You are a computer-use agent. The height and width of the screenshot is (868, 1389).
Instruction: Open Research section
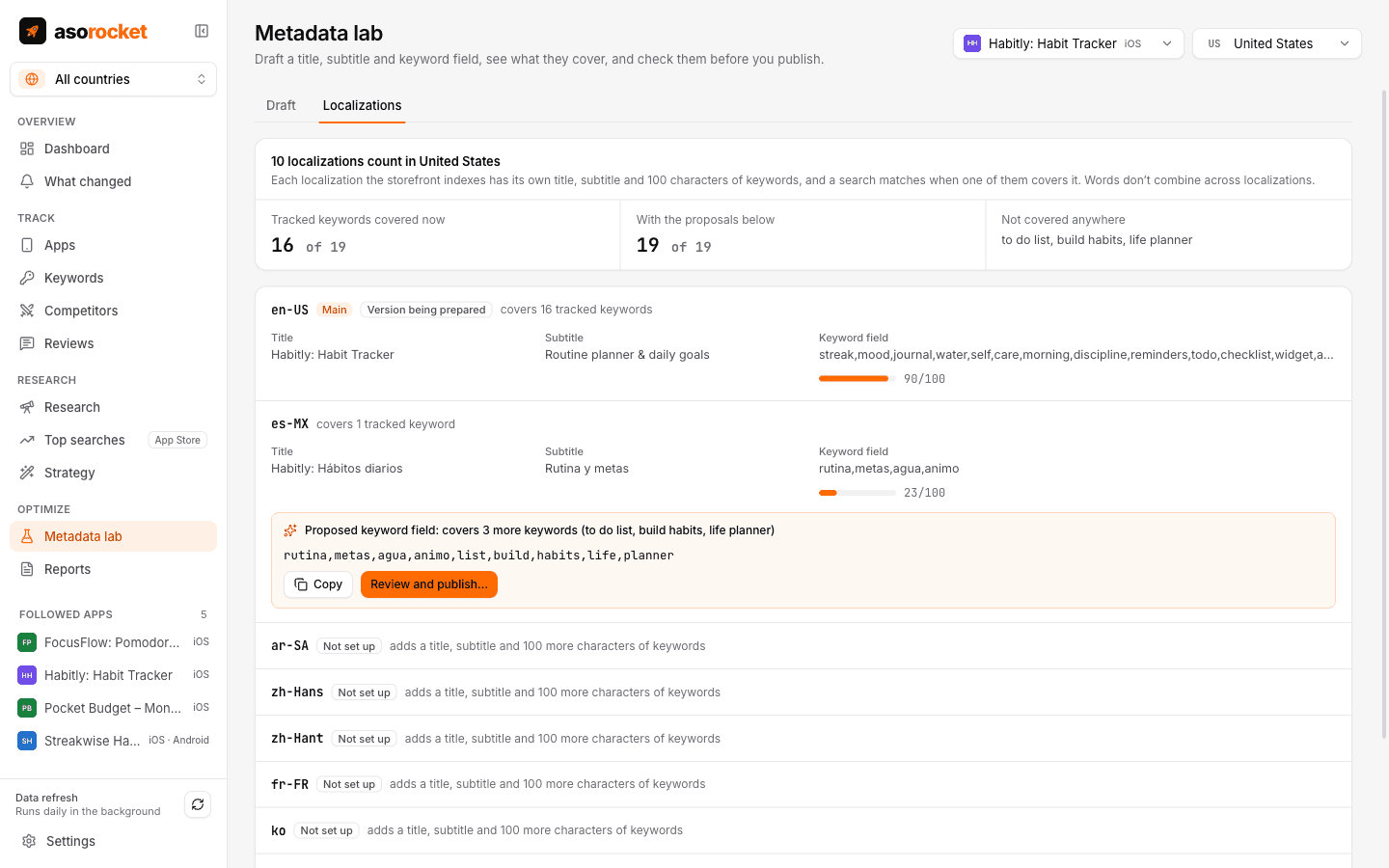point(113,407)
